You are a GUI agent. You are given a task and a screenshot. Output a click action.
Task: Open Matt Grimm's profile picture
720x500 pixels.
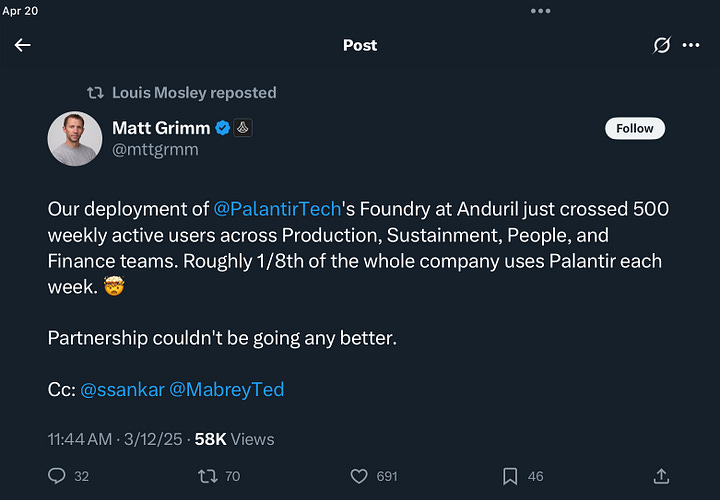(75, 138)
